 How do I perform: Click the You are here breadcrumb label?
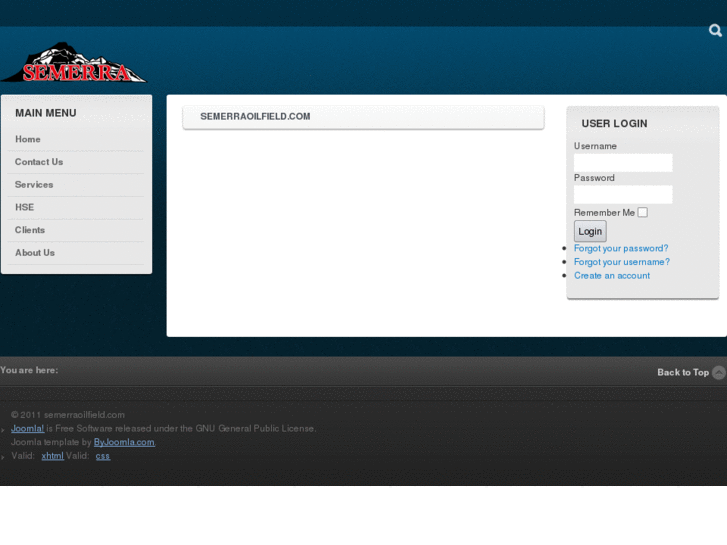[29, 370]
